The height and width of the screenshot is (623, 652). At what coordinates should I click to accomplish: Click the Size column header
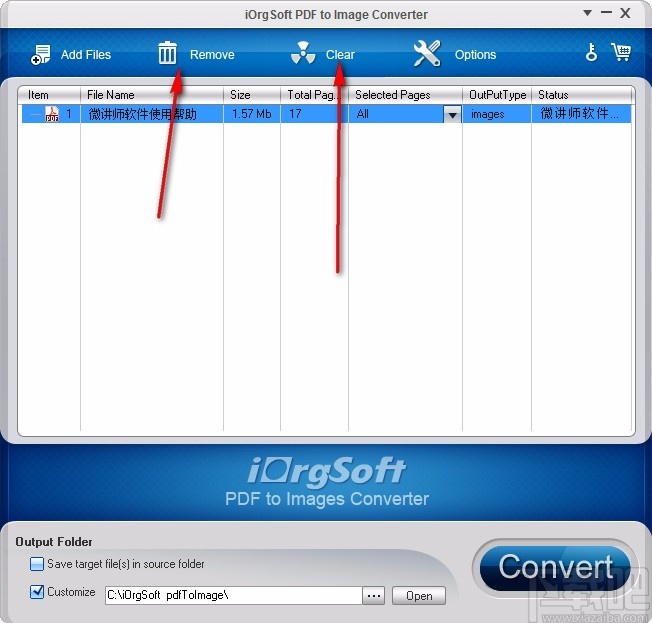click(252, 95)
